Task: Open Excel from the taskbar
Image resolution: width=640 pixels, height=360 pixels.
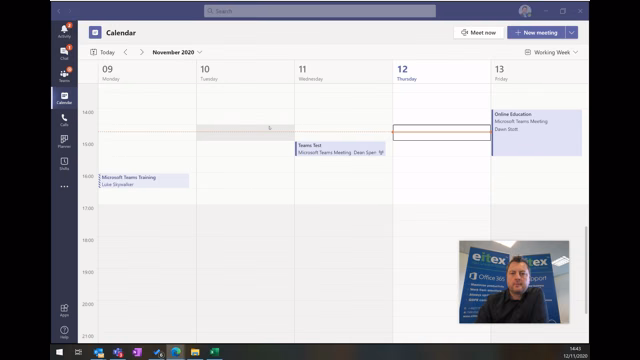Action: [x=214, y=352]
